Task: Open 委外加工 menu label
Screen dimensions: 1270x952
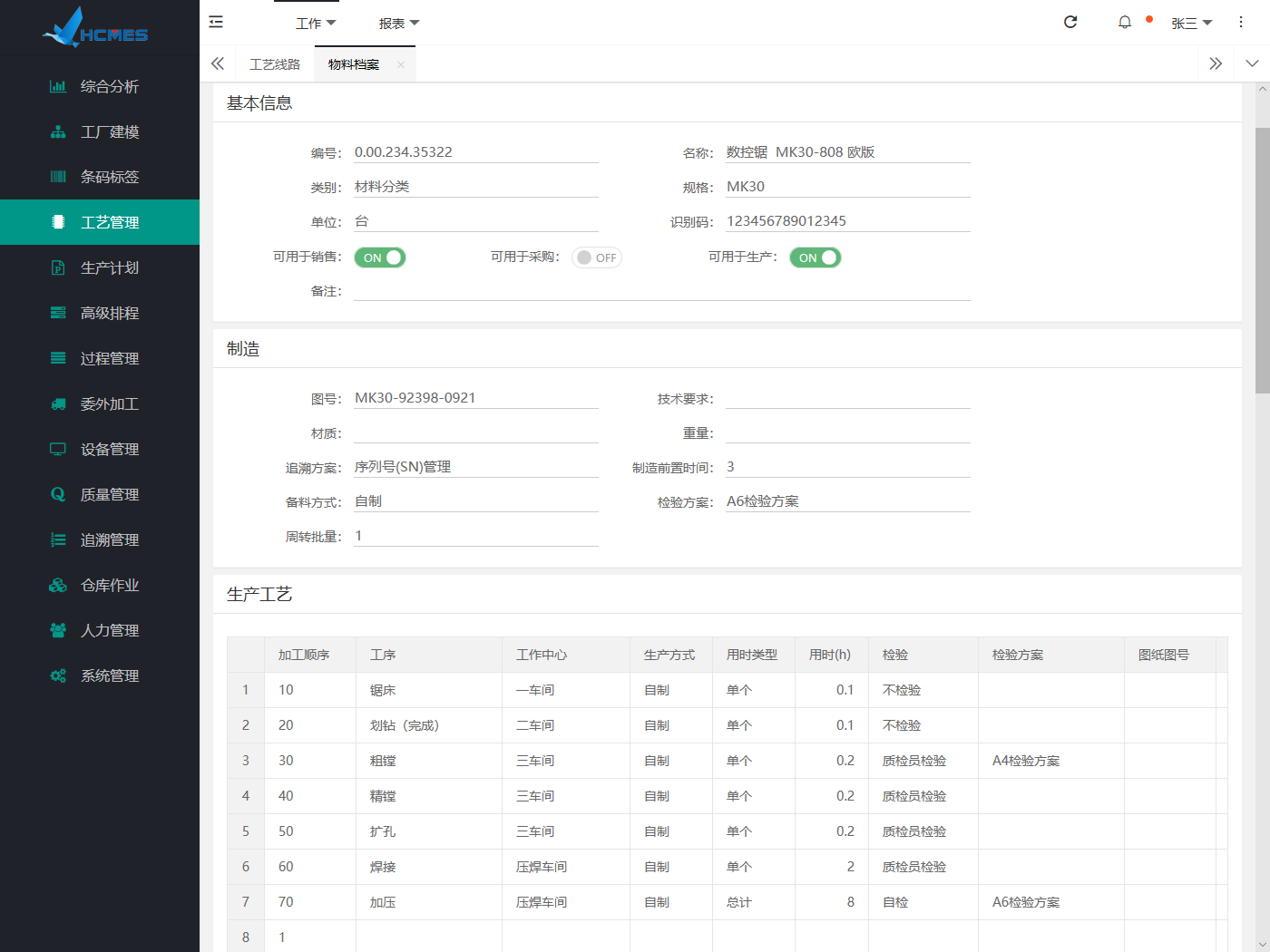Action: (110, 403)
